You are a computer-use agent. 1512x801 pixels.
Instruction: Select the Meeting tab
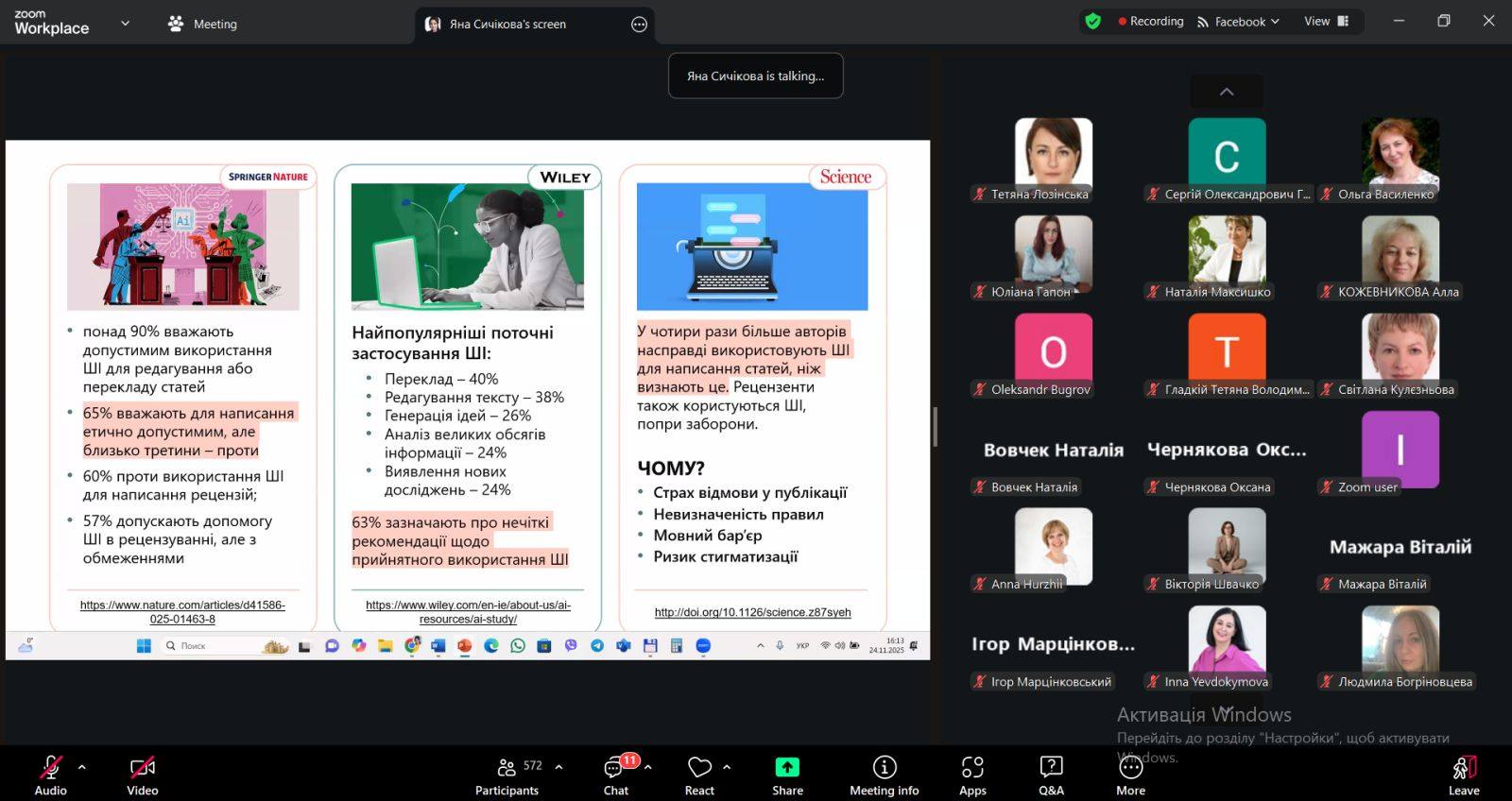point(202,24)
